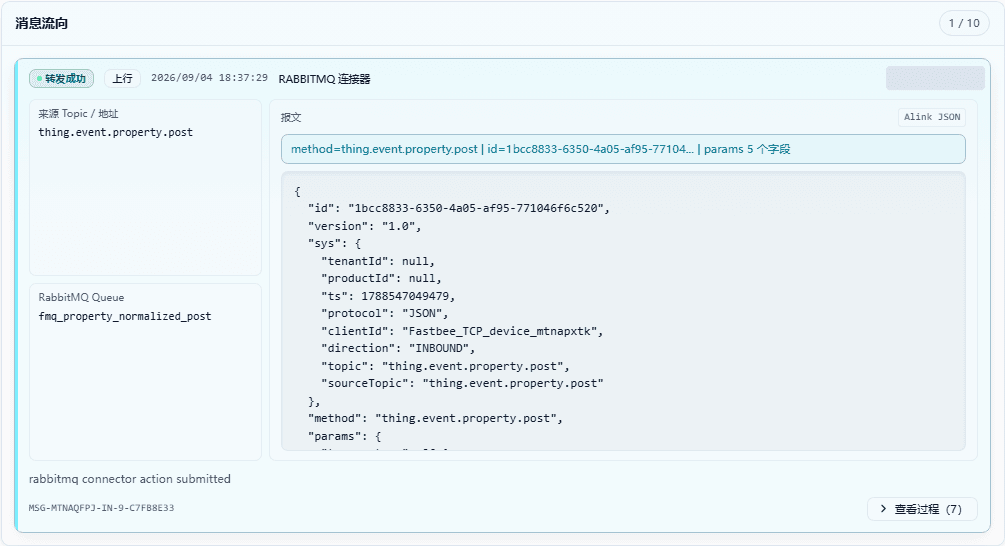Click the 上行 direction tag
This screenshot has width=1005, height=546.
[122, 78]
